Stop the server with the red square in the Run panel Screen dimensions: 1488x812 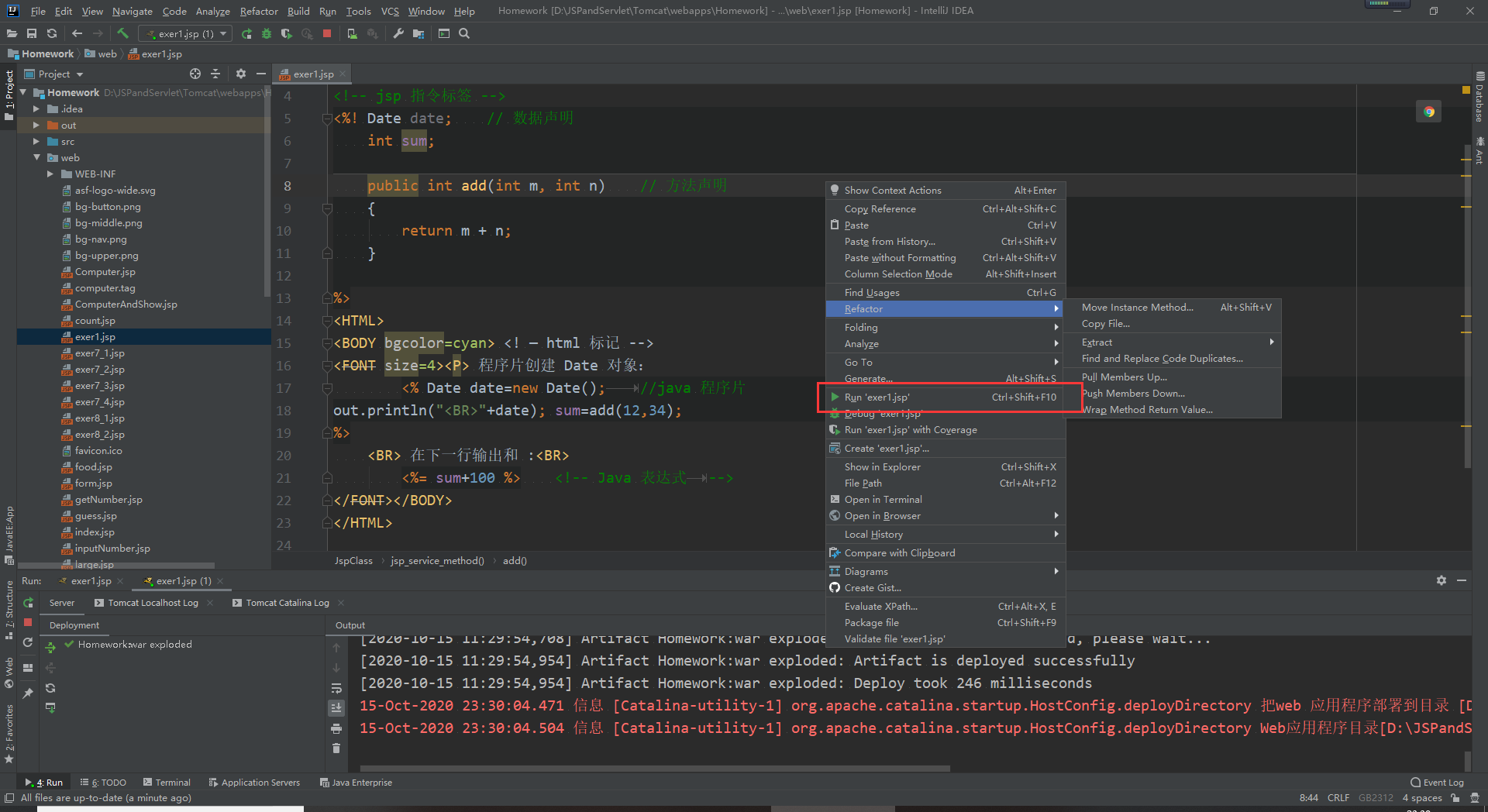point(28,622)
